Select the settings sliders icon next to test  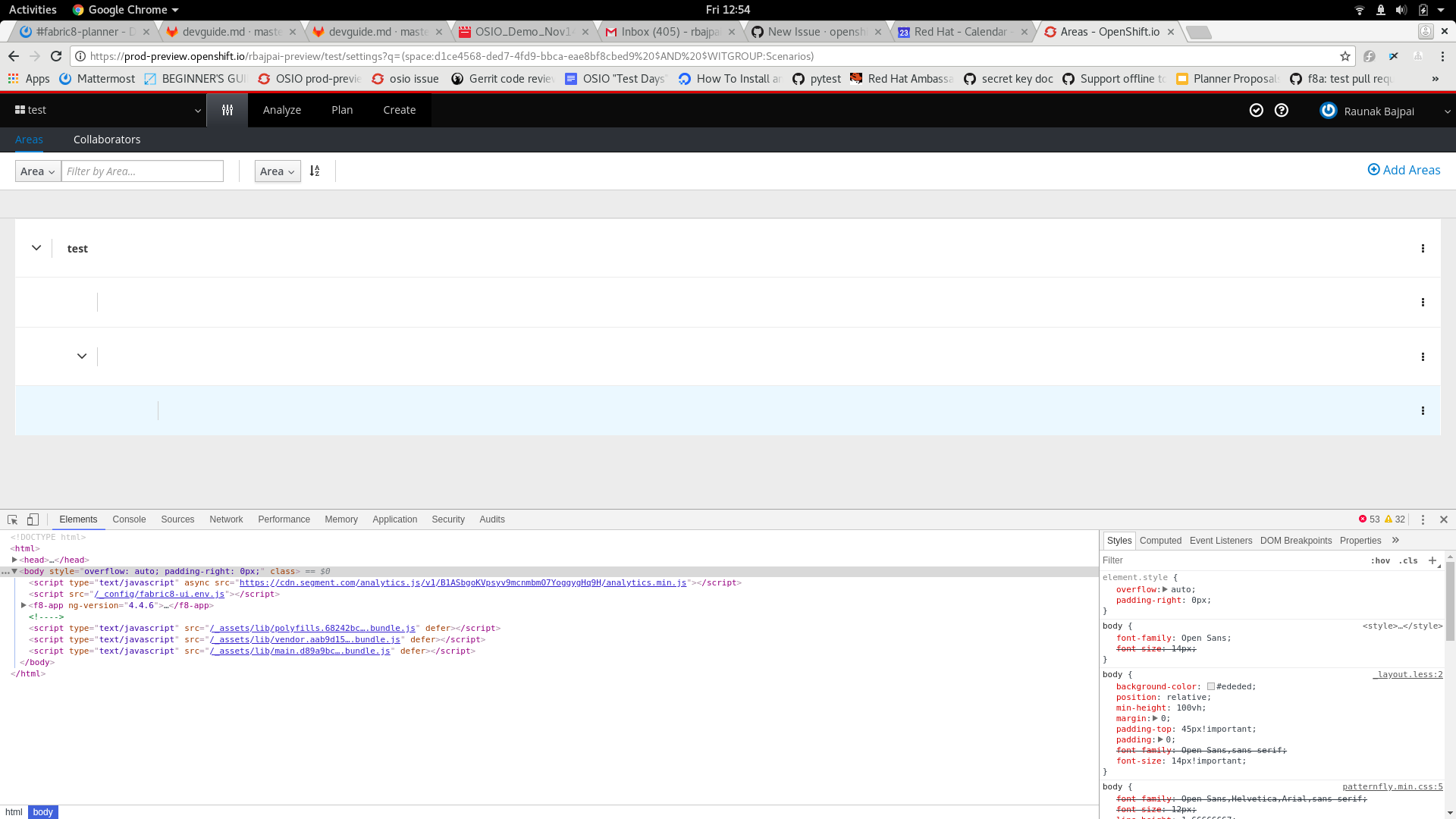tap(227, 110)
